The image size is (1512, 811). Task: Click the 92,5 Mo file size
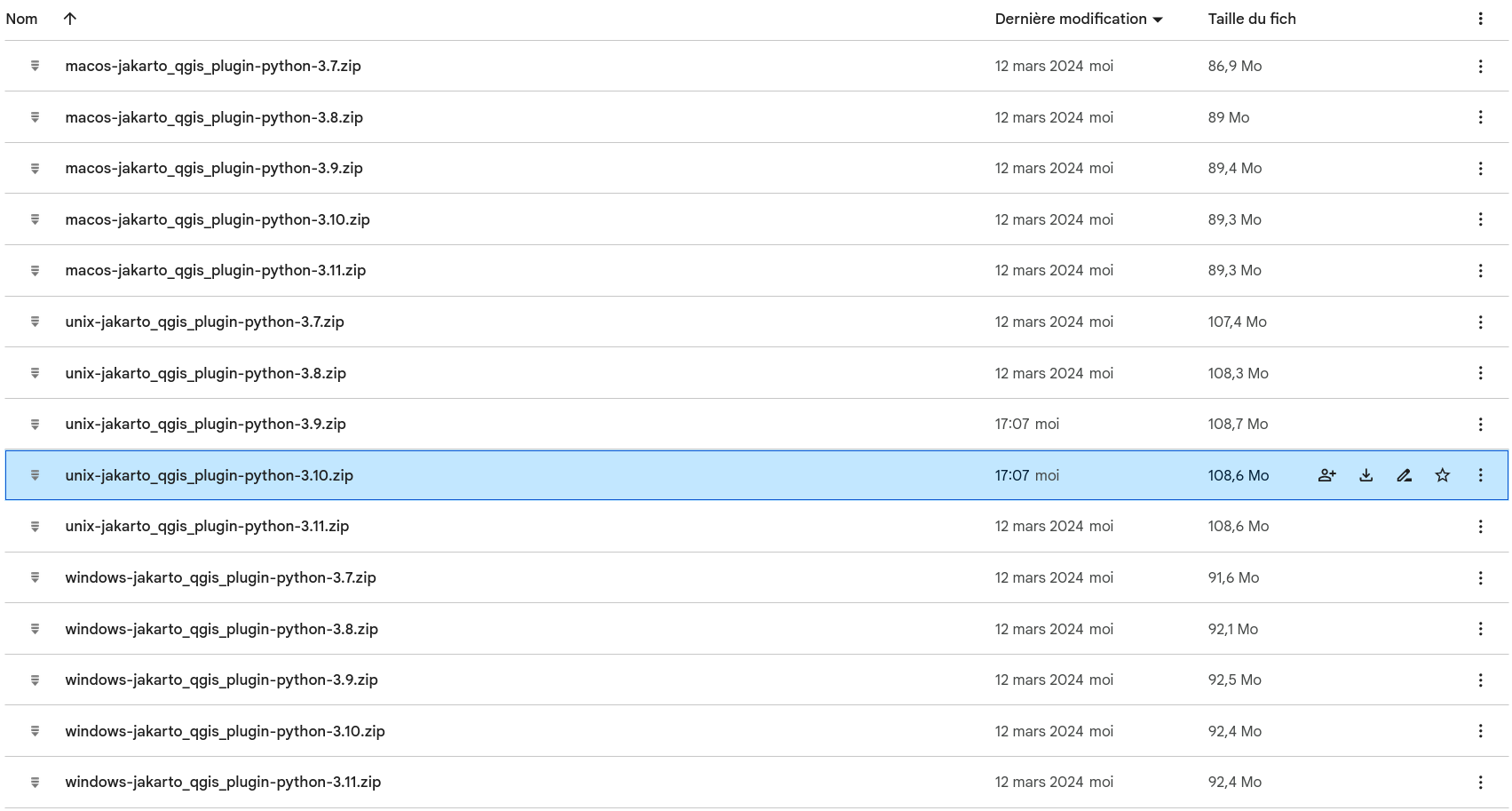tap(1235, 680)
